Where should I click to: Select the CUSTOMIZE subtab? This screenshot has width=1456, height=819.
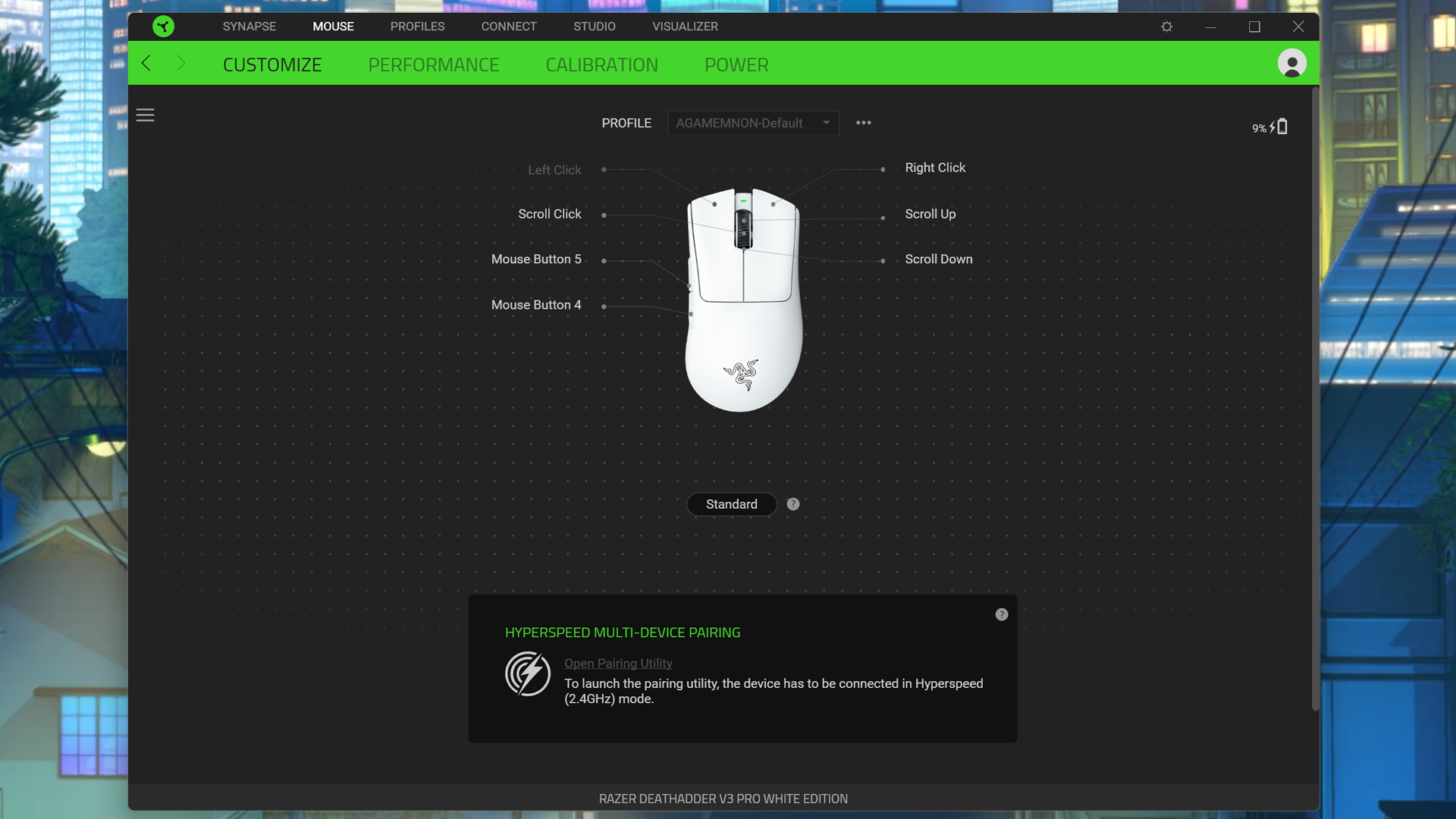(272, 65)
